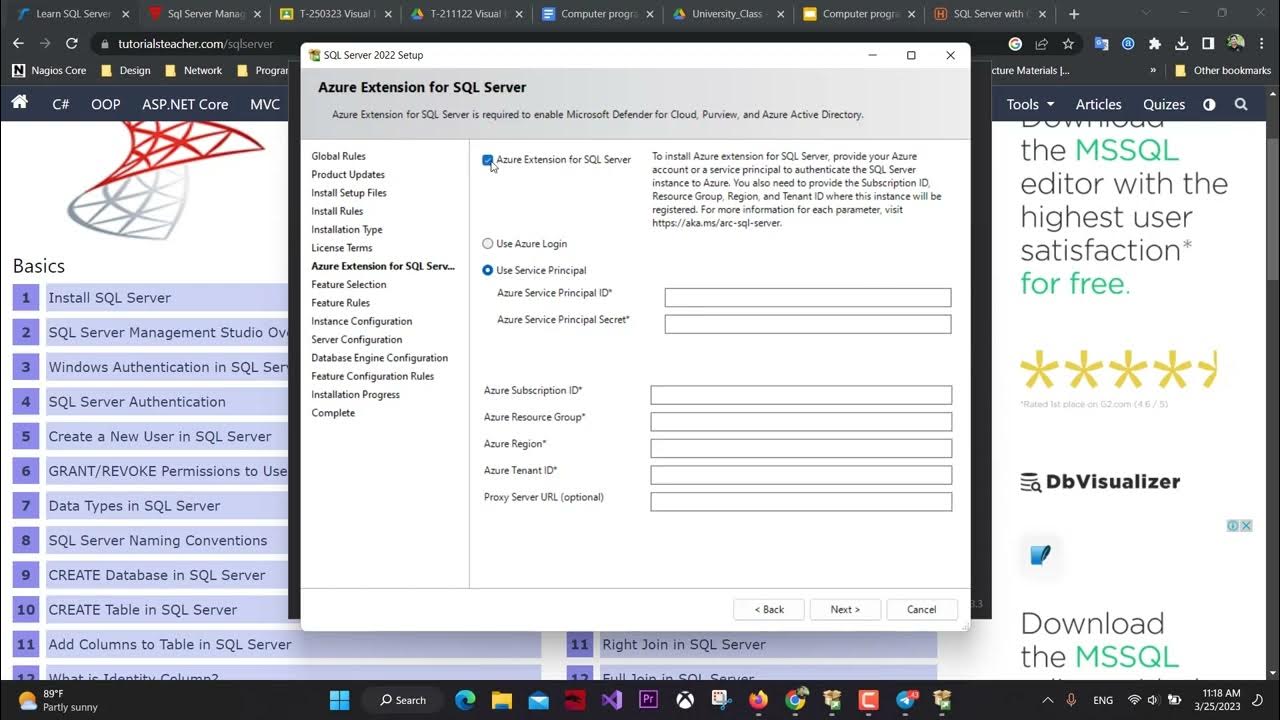
Task: Open Xbox app from taskbar
Action: click(685, 699)
